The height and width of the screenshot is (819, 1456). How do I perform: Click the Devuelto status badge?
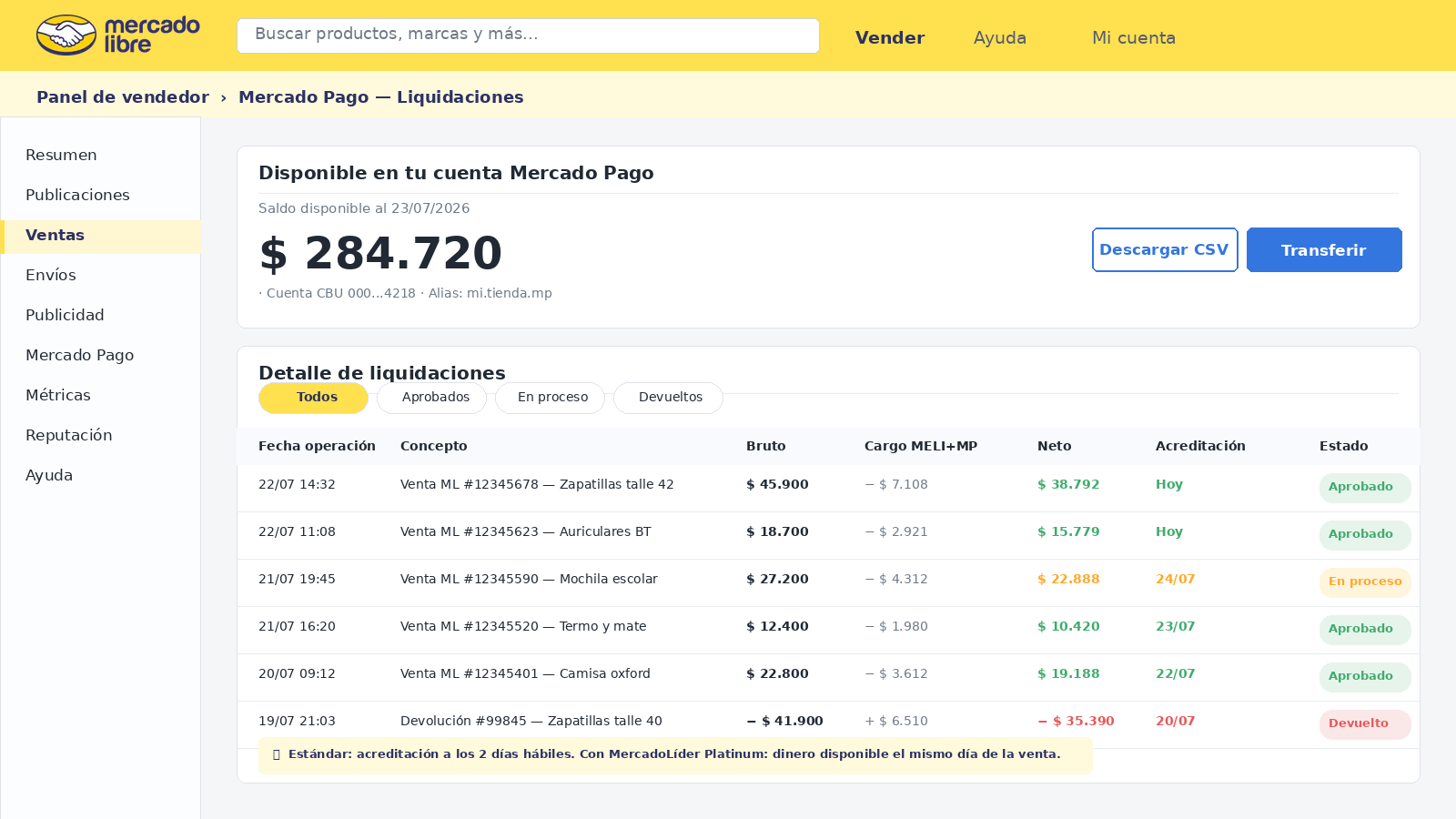(1365, 724)
